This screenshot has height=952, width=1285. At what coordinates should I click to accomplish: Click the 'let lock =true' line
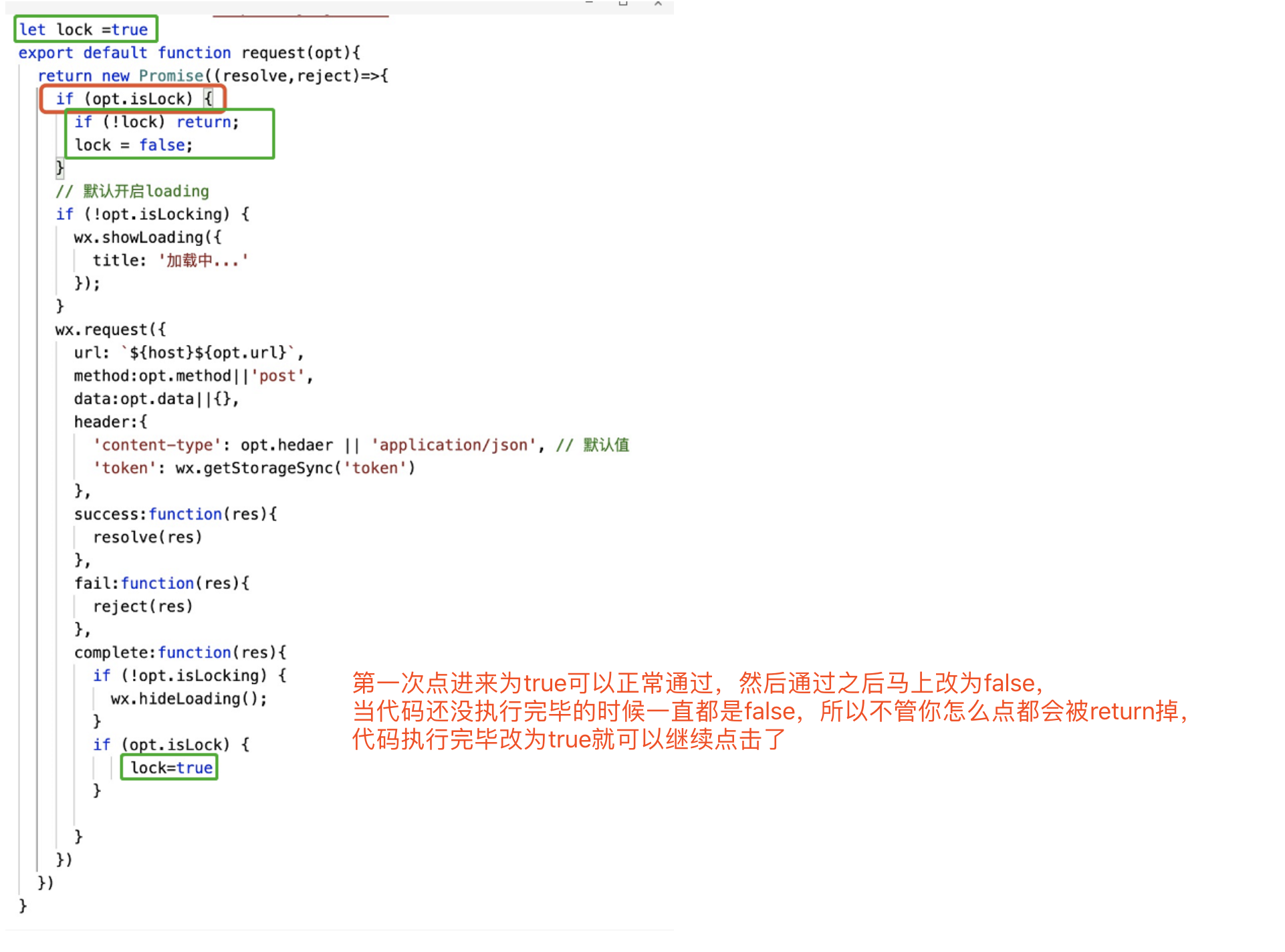[84, 29]
